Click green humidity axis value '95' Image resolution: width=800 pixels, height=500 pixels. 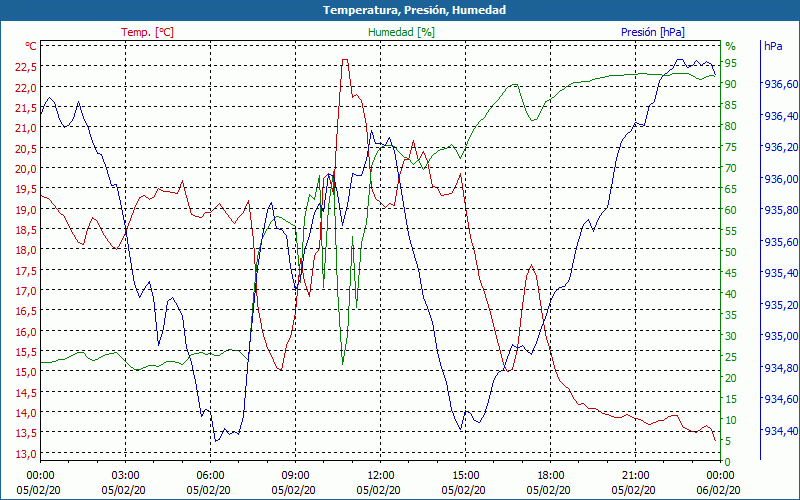point(731,63)
